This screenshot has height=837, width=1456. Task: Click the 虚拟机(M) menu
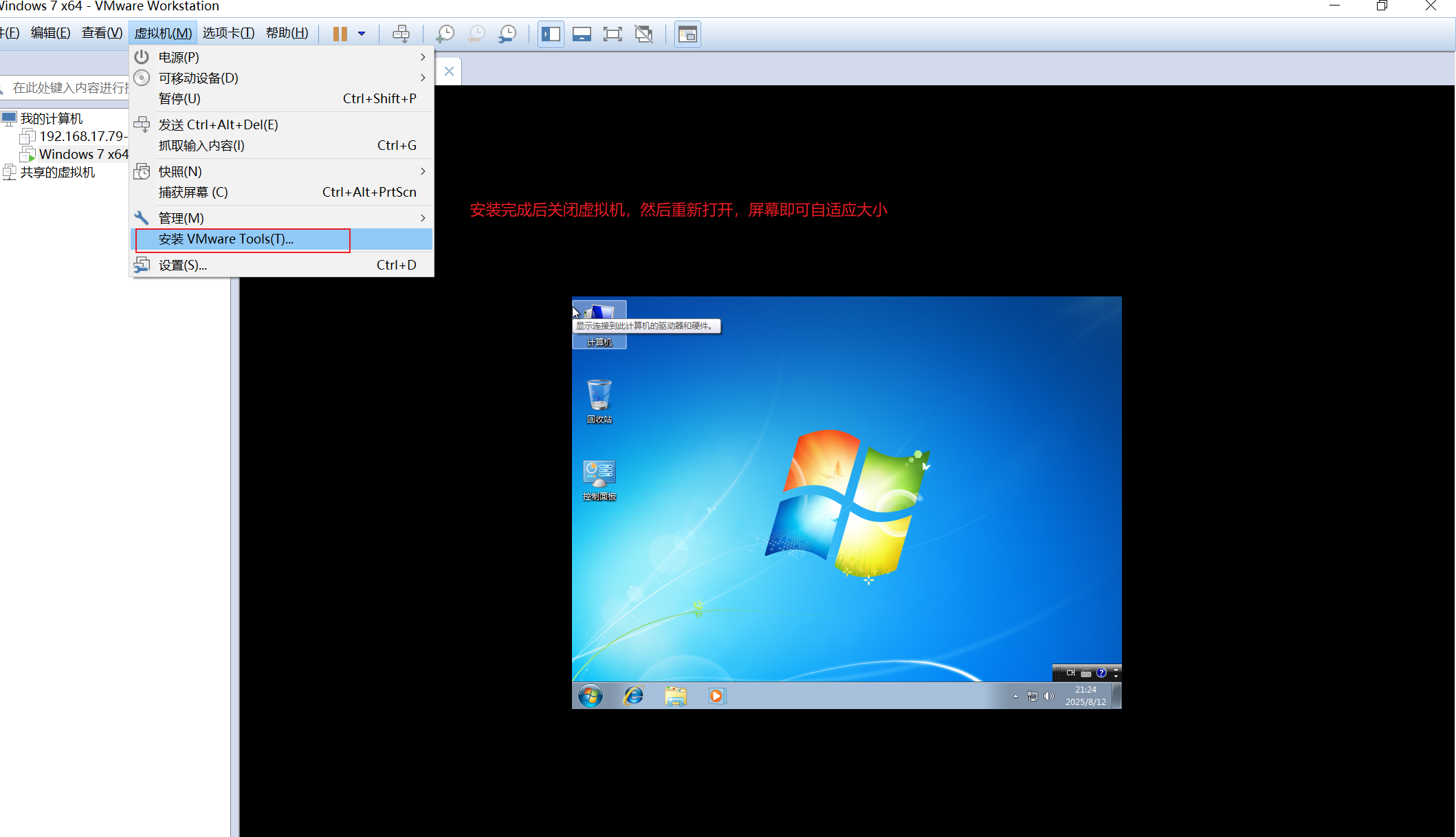163,33
